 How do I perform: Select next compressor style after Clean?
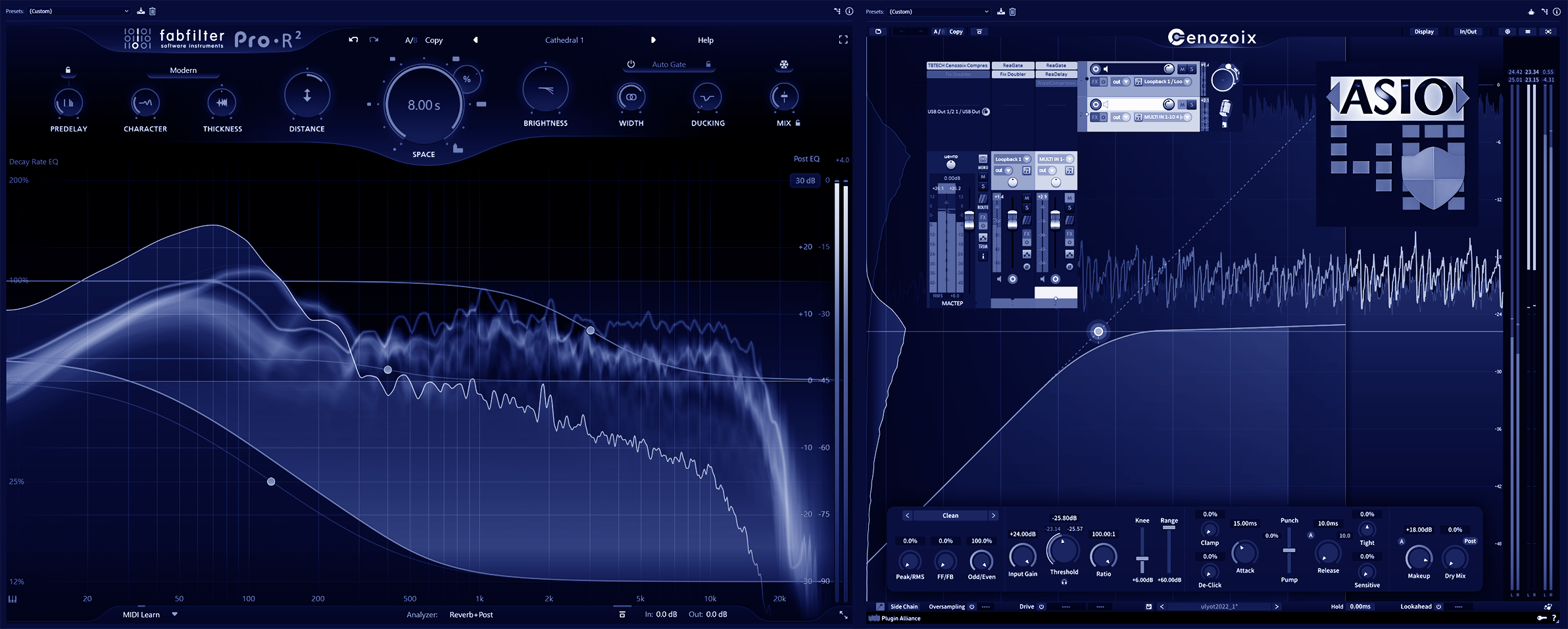tap(993, 516)
